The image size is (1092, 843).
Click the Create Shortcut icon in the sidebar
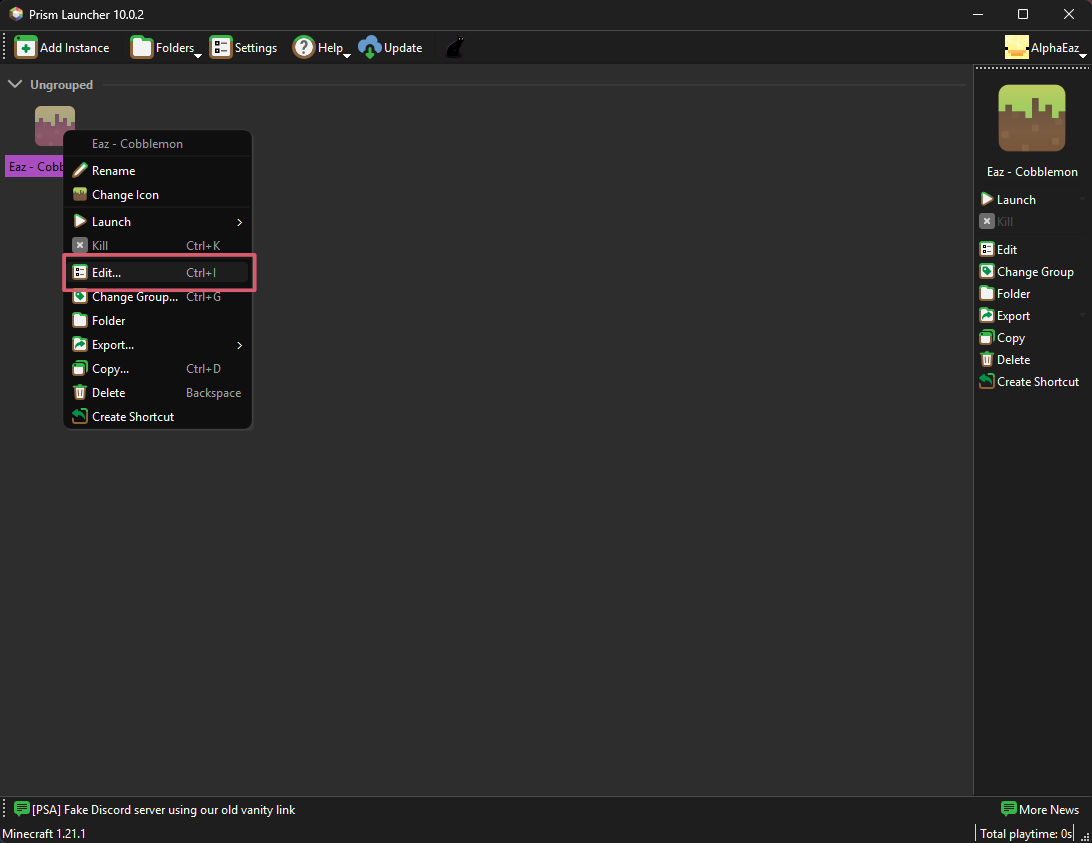coord(985,381)
